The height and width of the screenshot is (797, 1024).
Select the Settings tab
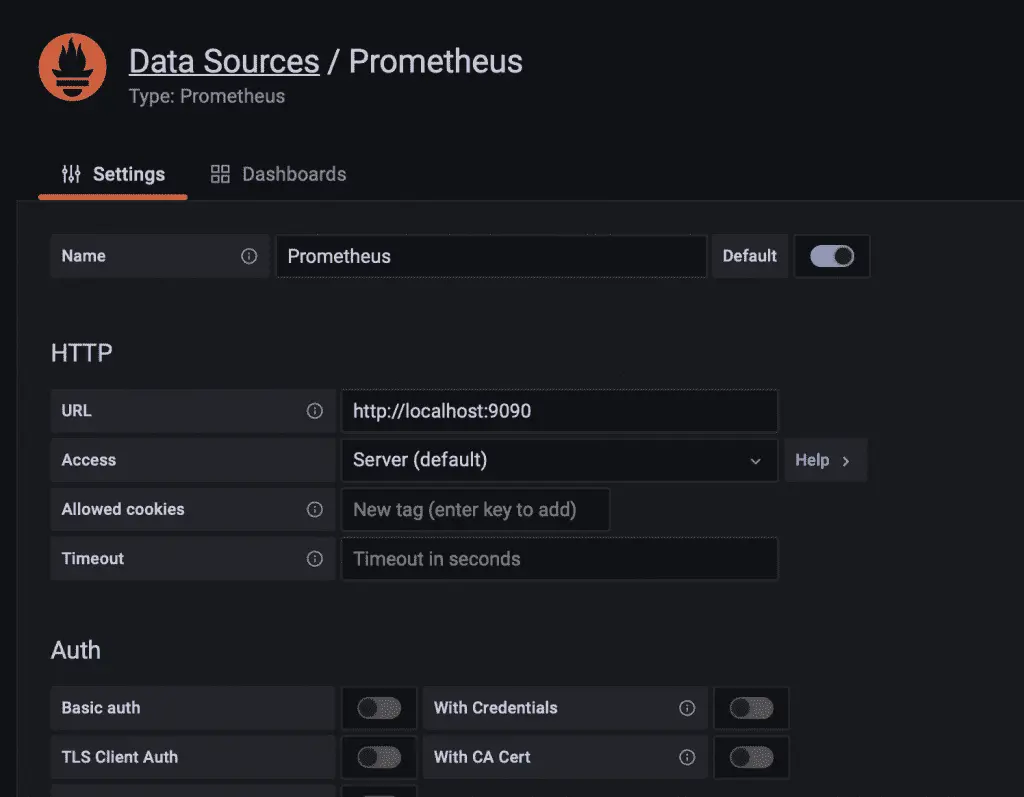113,174
